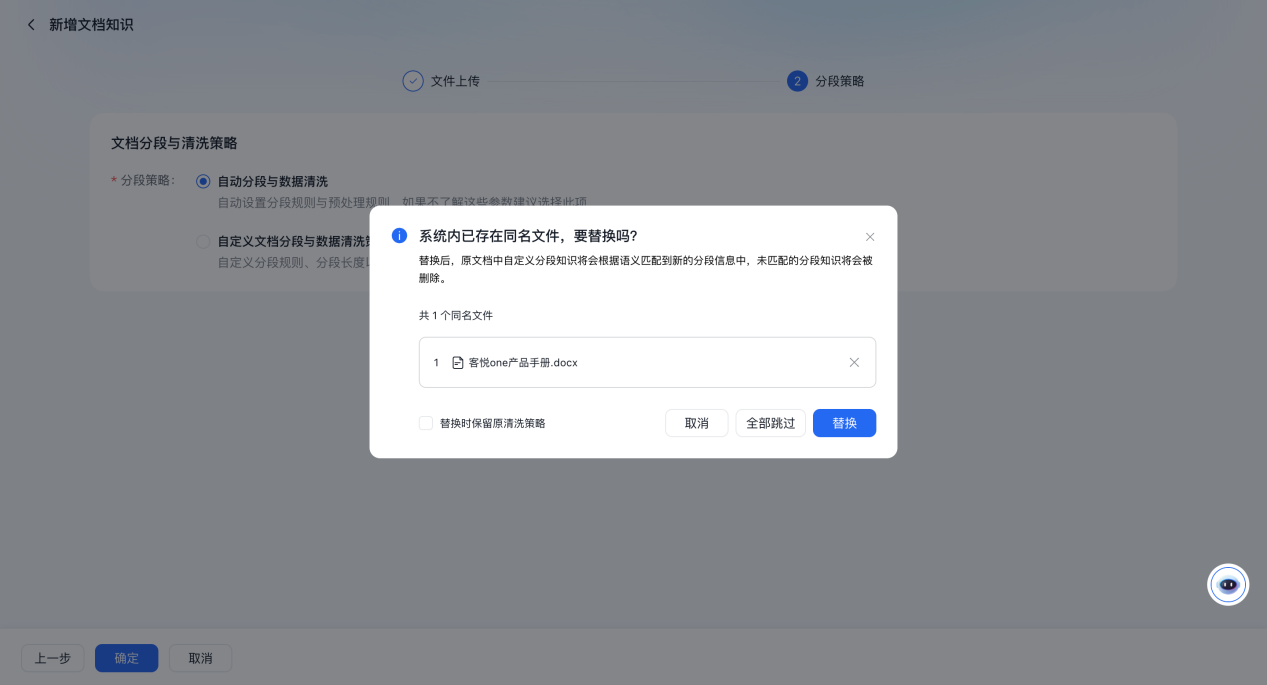
Task: Click 取消 in the bottom action bar
Action: (x=200, y=658)
